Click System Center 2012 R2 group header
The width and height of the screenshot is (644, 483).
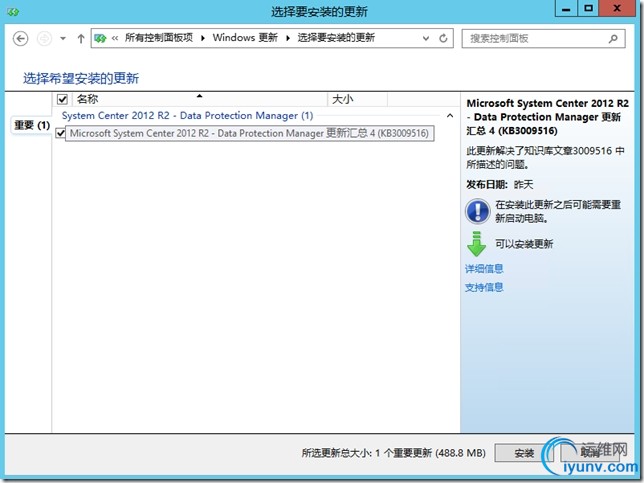(187, 116)
